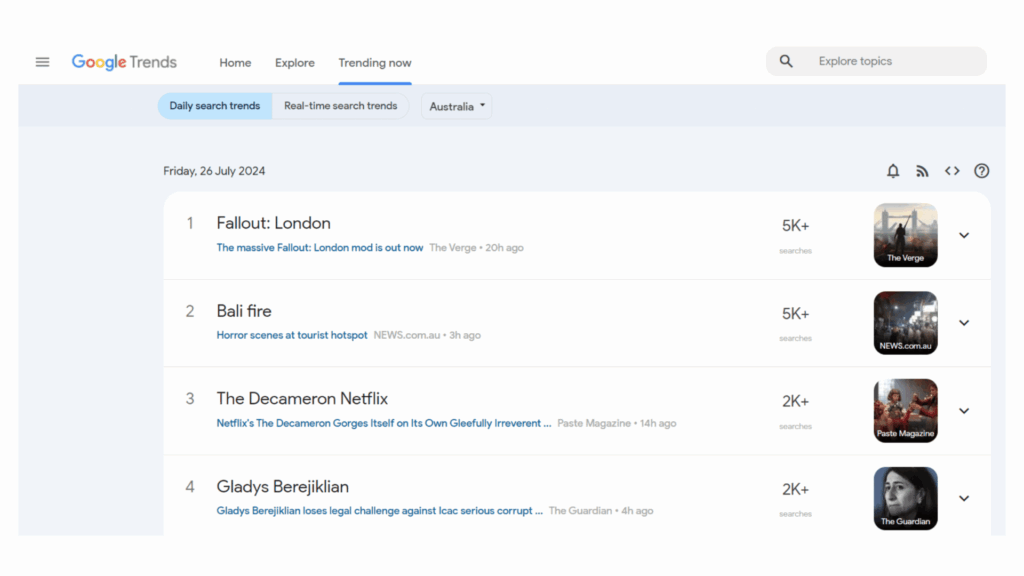Open the RSS feed icon
Viewport: 1024px width, 576px height.
[x=922, y=171]
